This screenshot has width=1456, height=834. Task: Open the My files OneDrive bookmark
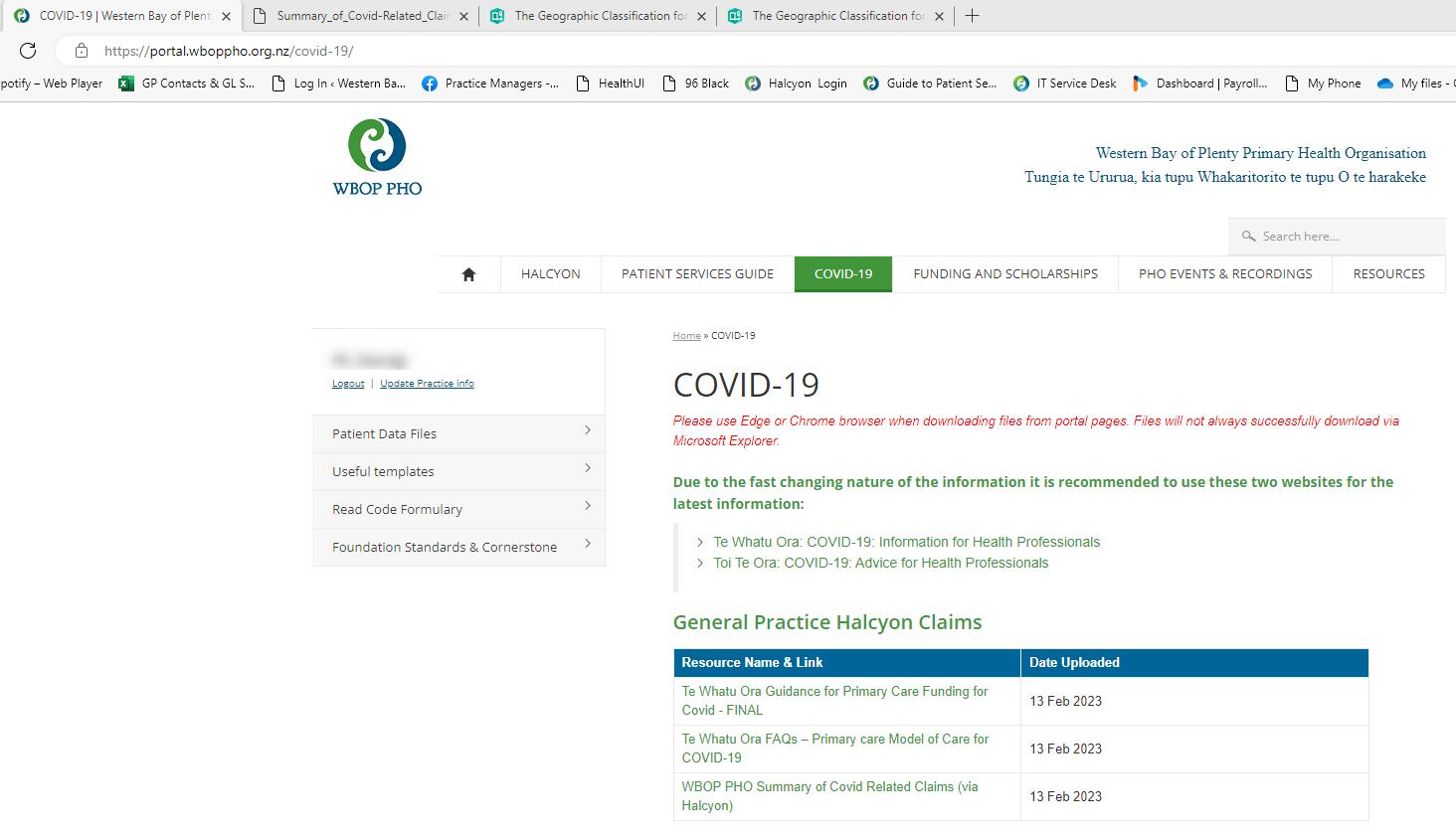click(x=1416, y=83)
